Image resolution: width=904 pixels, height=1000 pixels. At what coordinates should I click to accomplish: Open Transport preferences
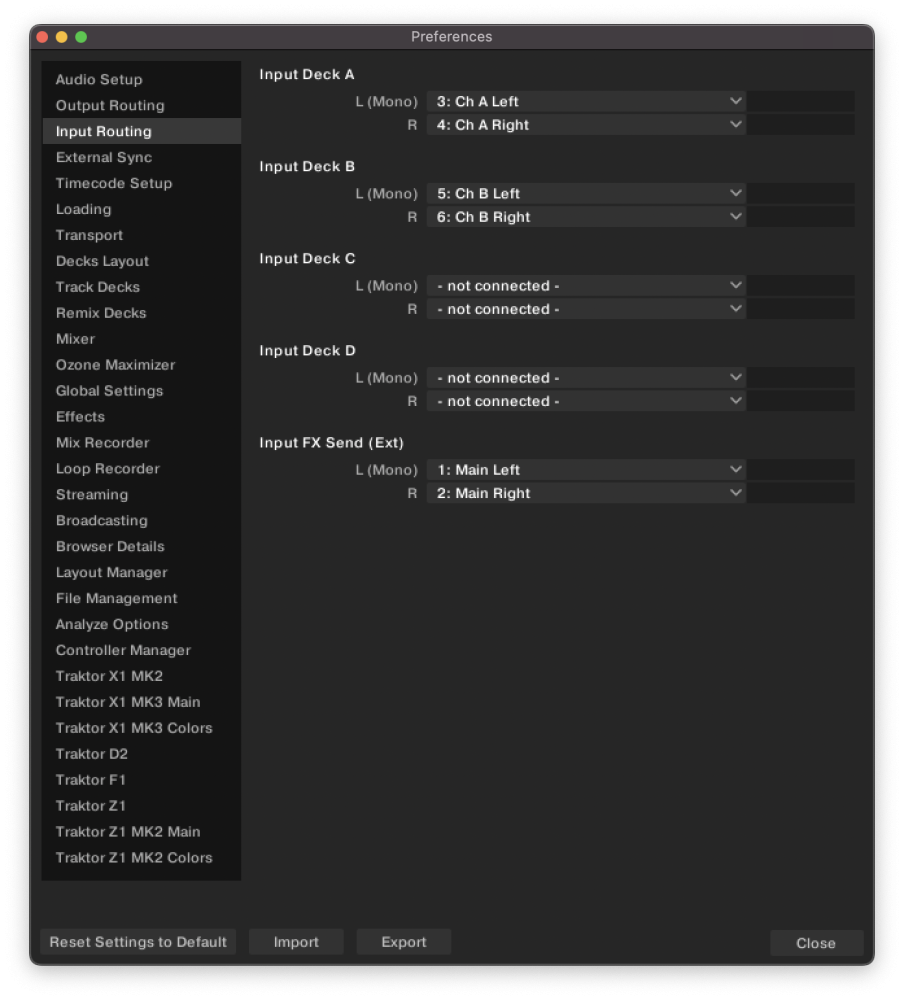click(142, 235)
